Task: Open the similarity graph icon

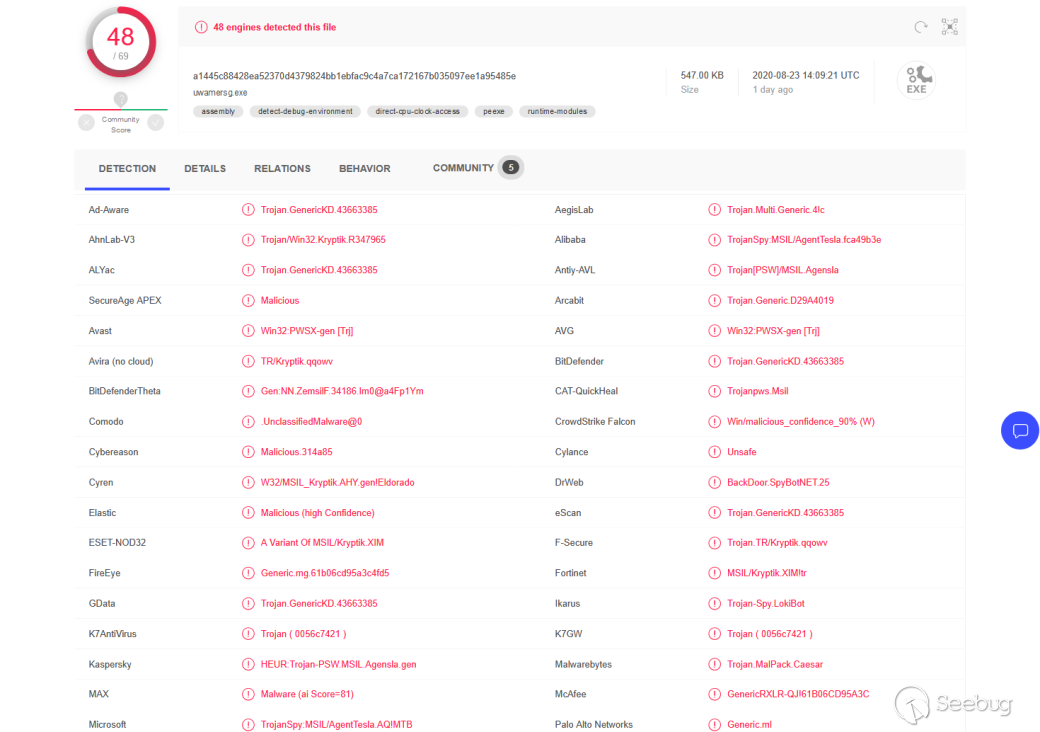Action: (x=950, y=27)
